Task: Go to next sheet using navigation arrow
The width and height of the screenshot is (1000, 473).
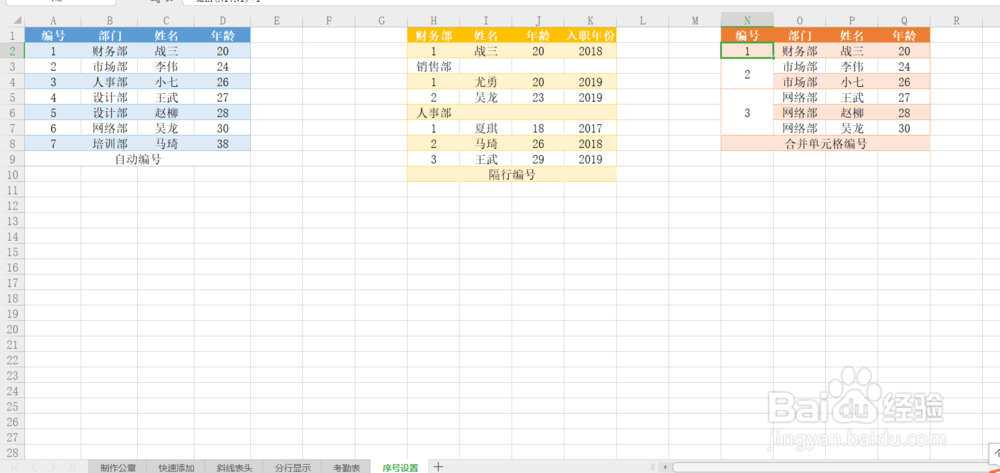Action: pyautogui.click(x=53, y=467)
